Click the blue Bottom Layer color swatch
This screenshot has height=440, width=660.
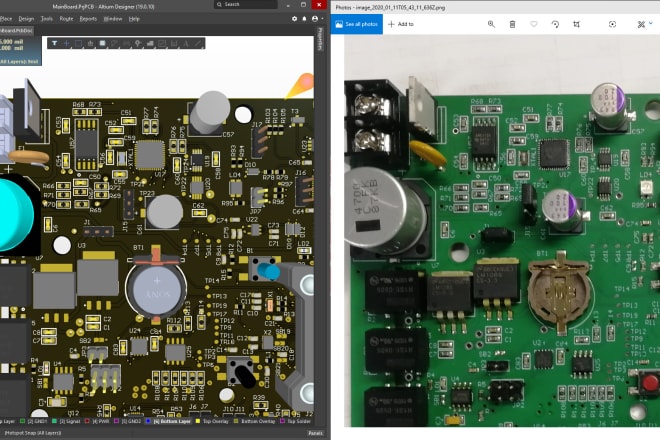(148, 421)
